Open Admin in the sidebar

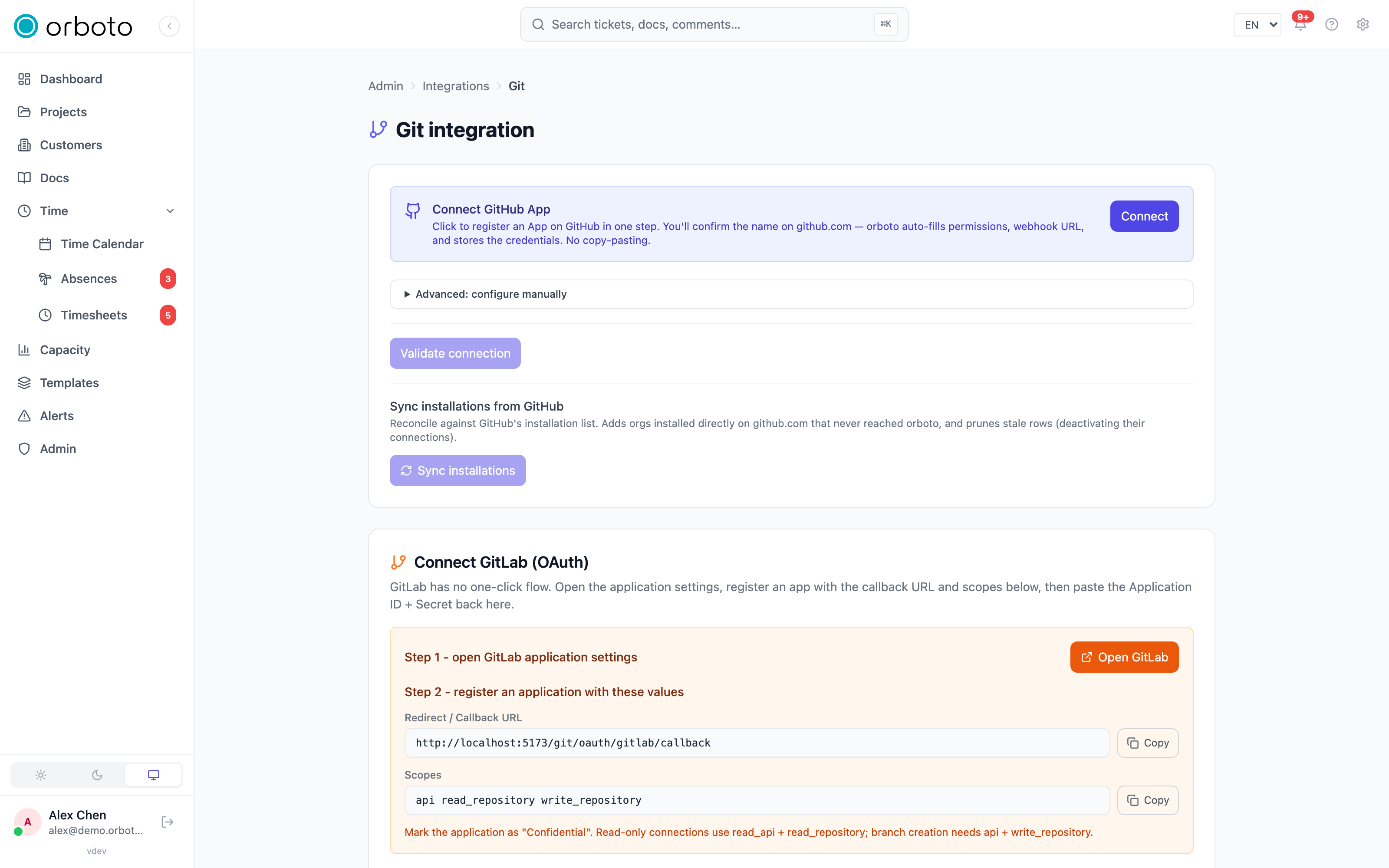pyautogui.click(x=96, y=449)
